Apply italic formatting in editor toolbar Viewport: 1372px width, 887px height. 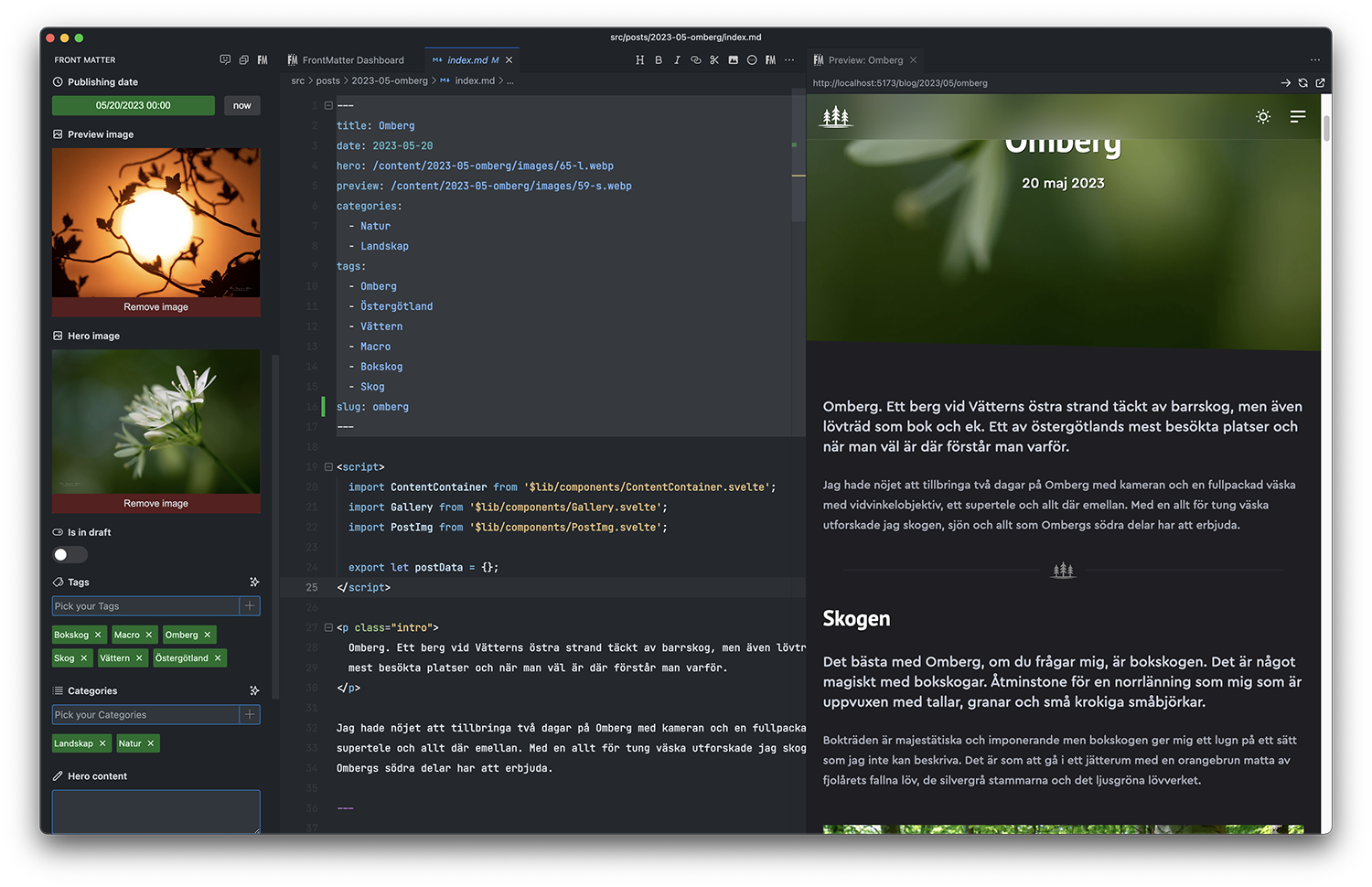click(x=677, y=60)
